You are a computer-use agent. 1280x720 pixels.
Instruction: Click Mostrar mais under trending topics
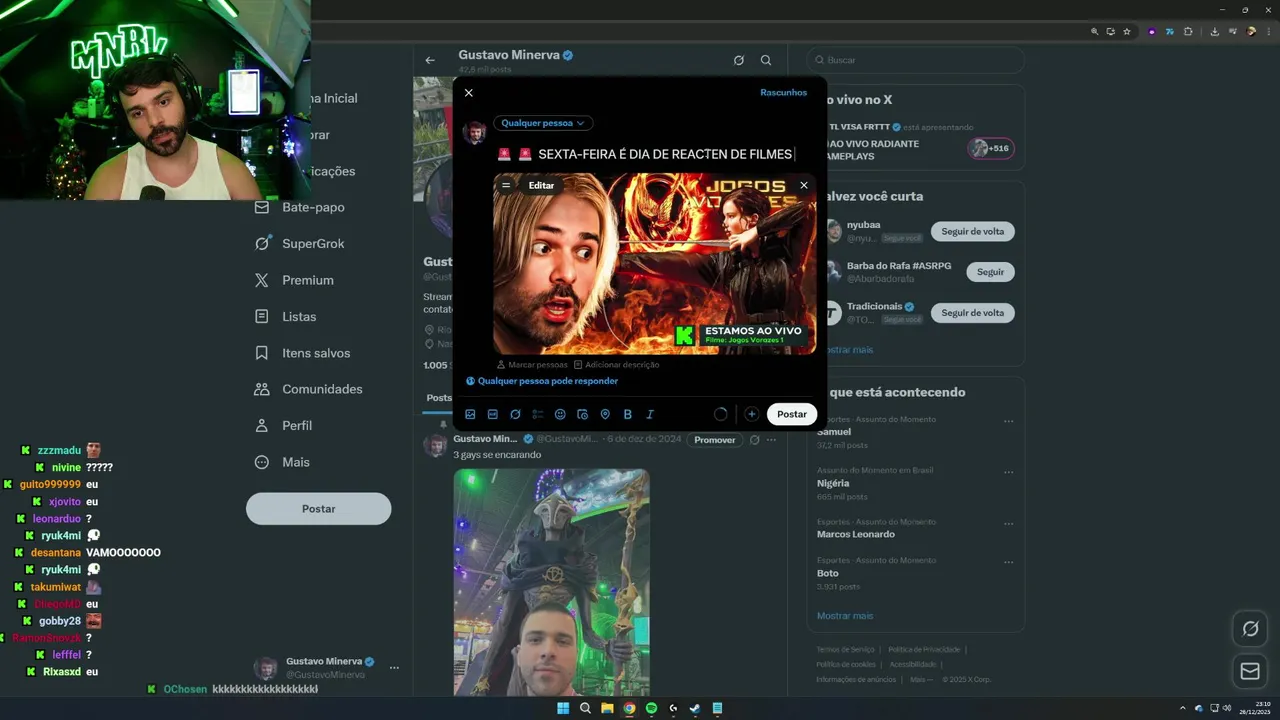coord(845,616)
